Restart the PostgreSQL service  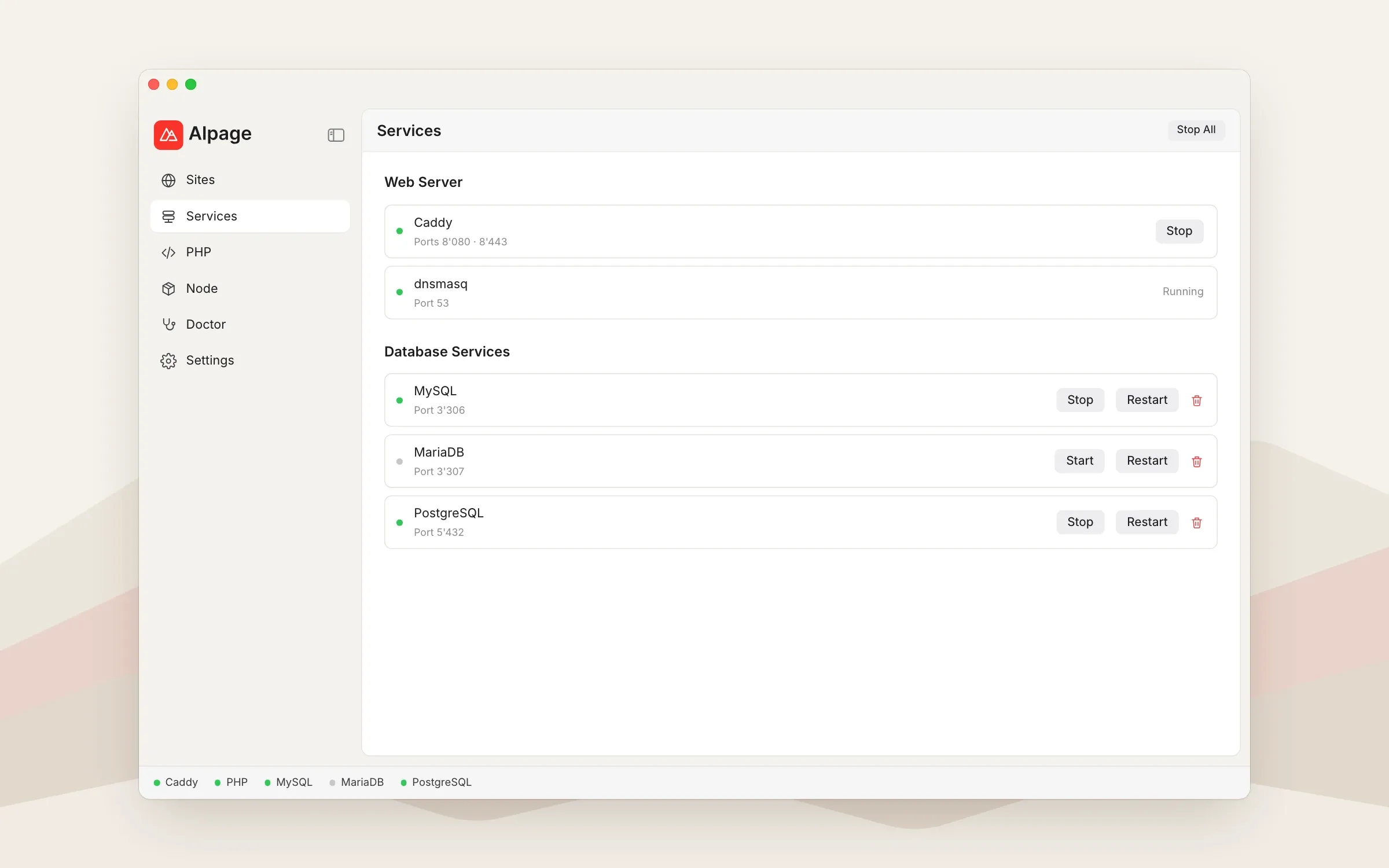click(1147, 522)
